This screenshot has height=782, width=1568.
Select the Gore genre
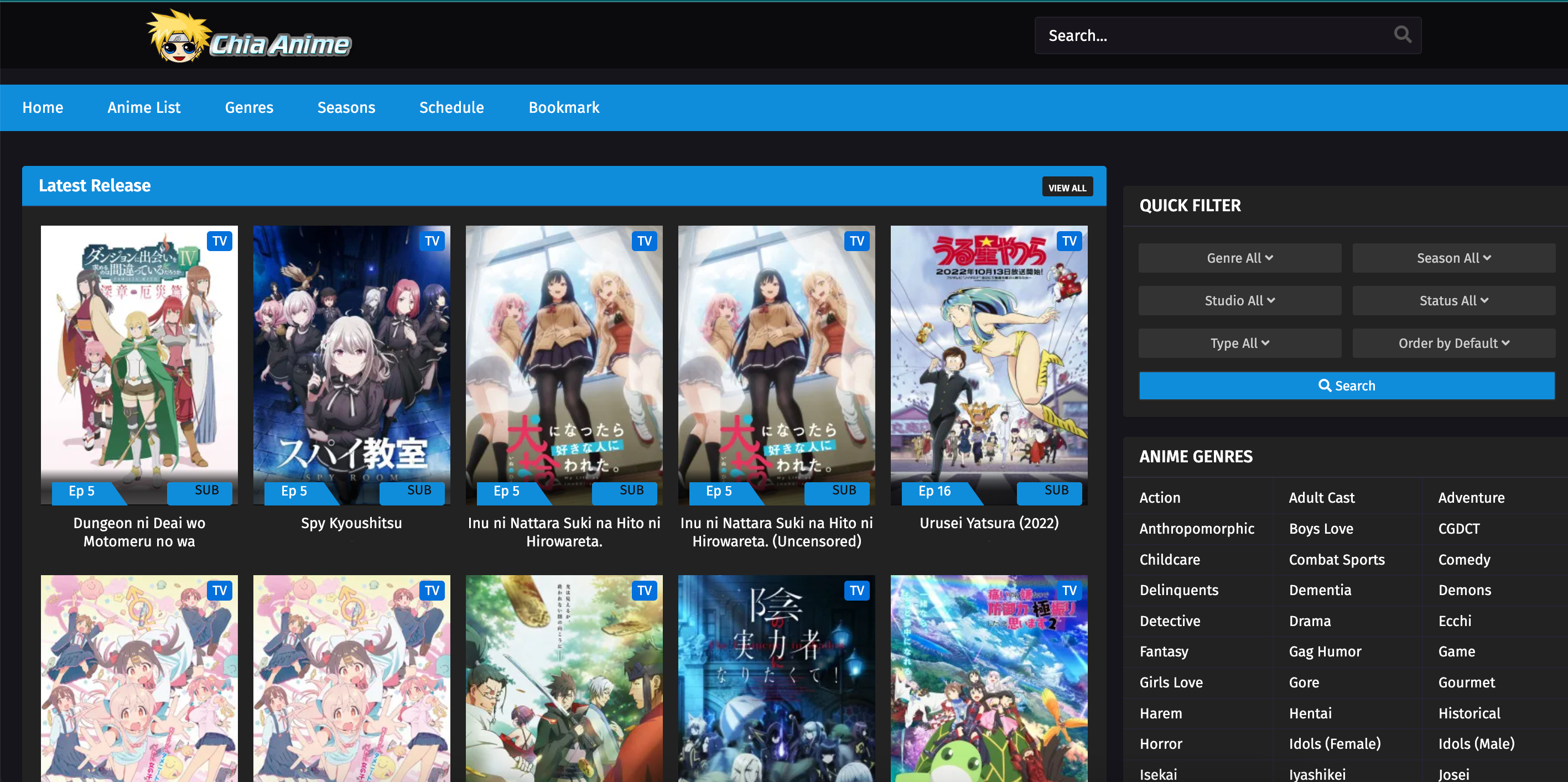click(1304, 683)
